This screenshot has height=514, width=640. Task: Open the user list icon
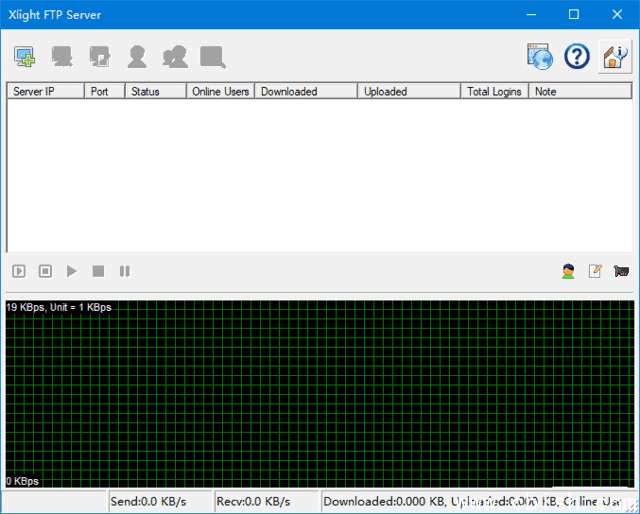click(137, 57)
